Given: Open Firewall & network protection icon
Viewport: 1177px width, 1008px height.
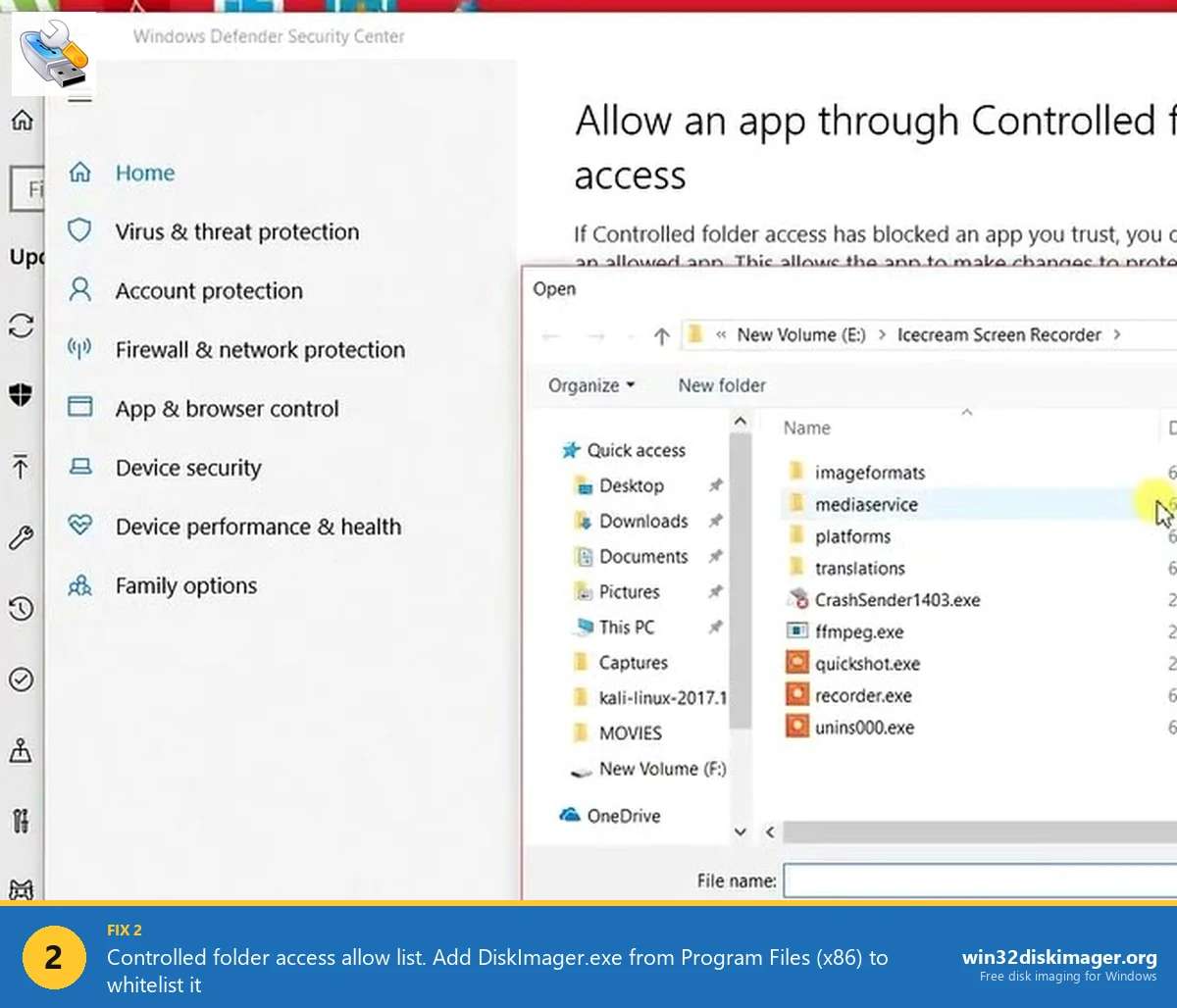Looking at the screenshot, I should point(79,348).
